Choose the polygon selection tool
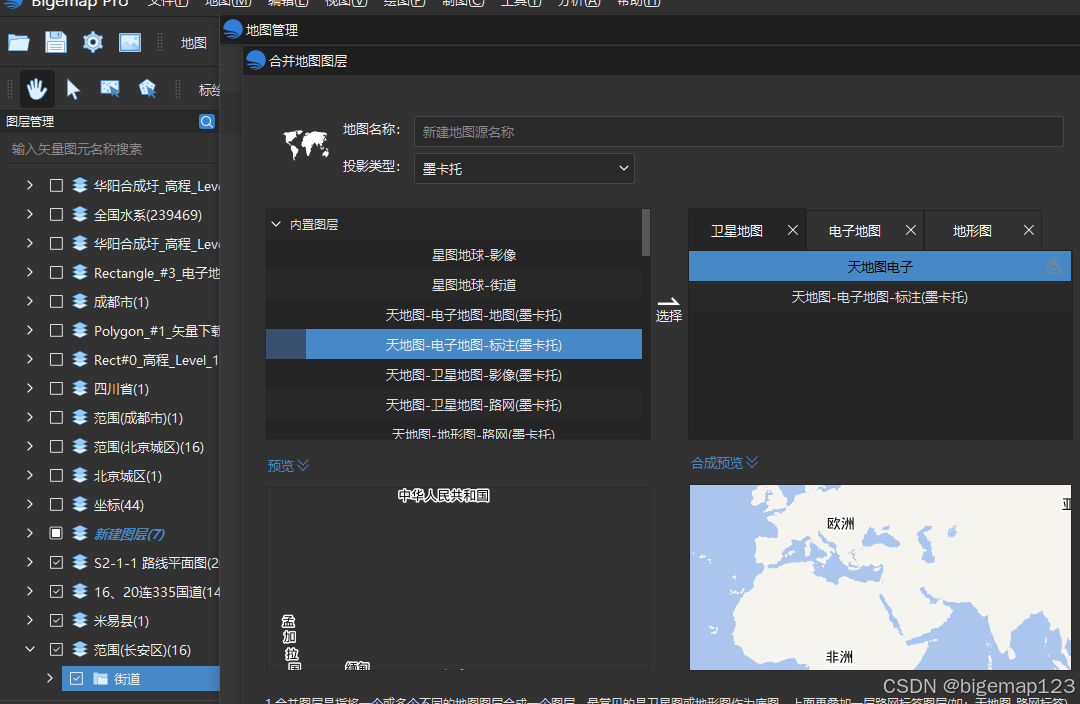This screenshot has width=1080, height=704. click(147, 88)
